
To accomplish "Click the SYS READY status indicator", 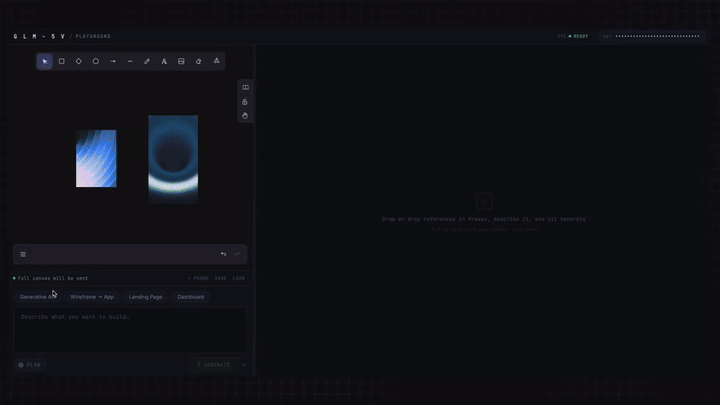I will (573, 36).
